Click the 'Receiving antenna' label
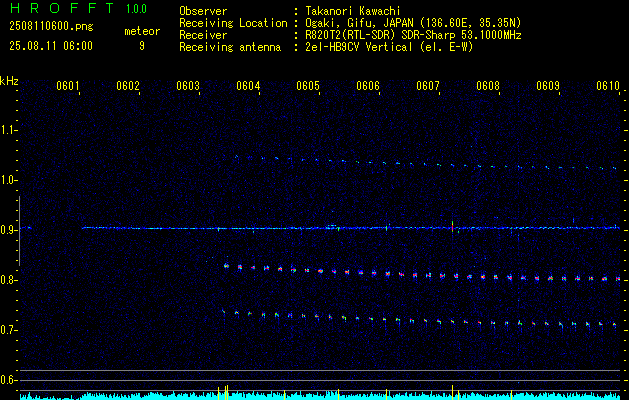 [x=230, y=47]
